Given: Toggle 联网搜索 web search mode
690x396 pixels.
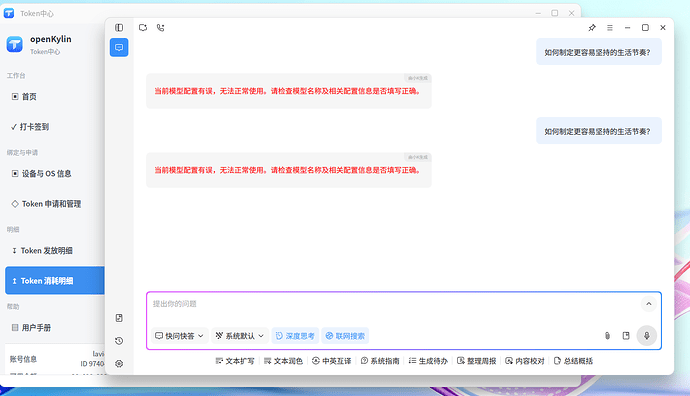Looking at the screenshot, I should (345, 336).
